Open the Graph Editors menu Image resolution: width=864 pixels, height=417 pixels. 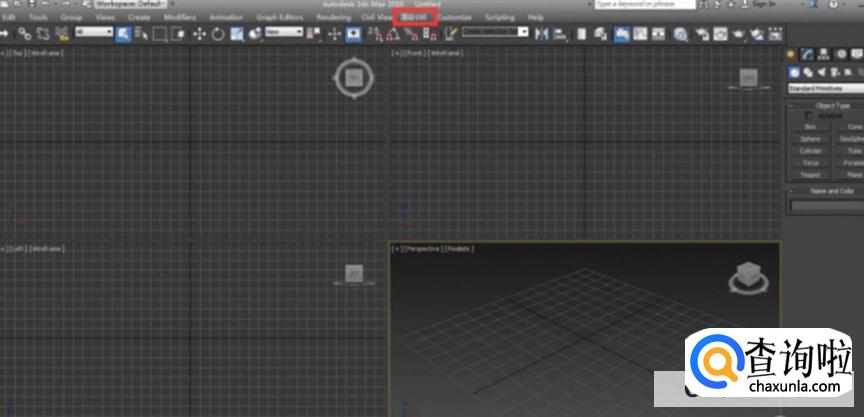point(279,18)
